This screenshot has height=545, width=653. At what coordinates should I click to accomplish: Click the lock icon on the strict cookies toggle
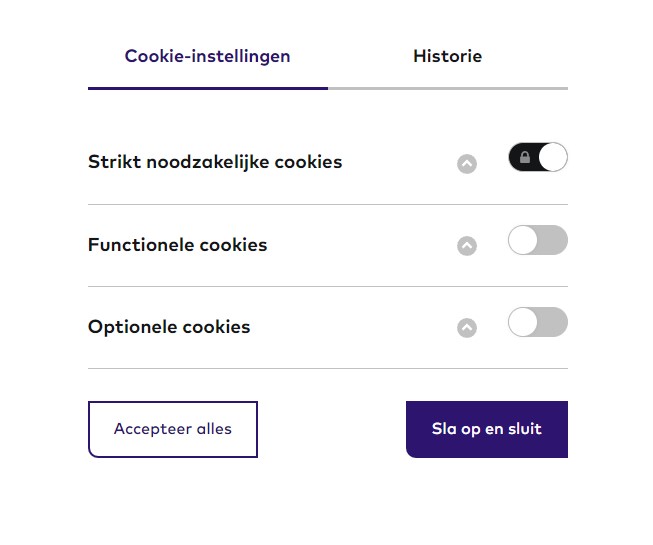(525, 158)
